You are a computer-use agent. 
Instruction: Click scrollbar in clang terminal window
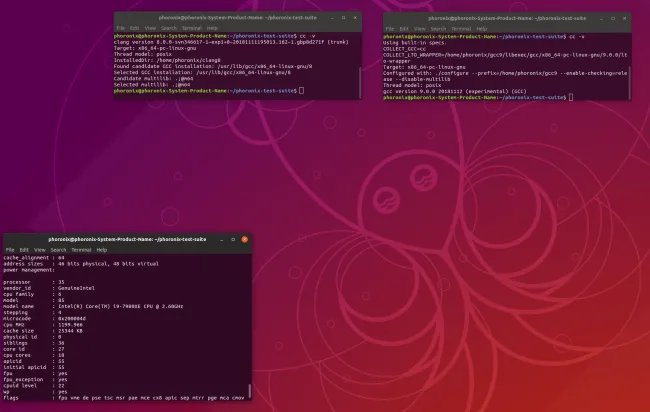[360, 82]
